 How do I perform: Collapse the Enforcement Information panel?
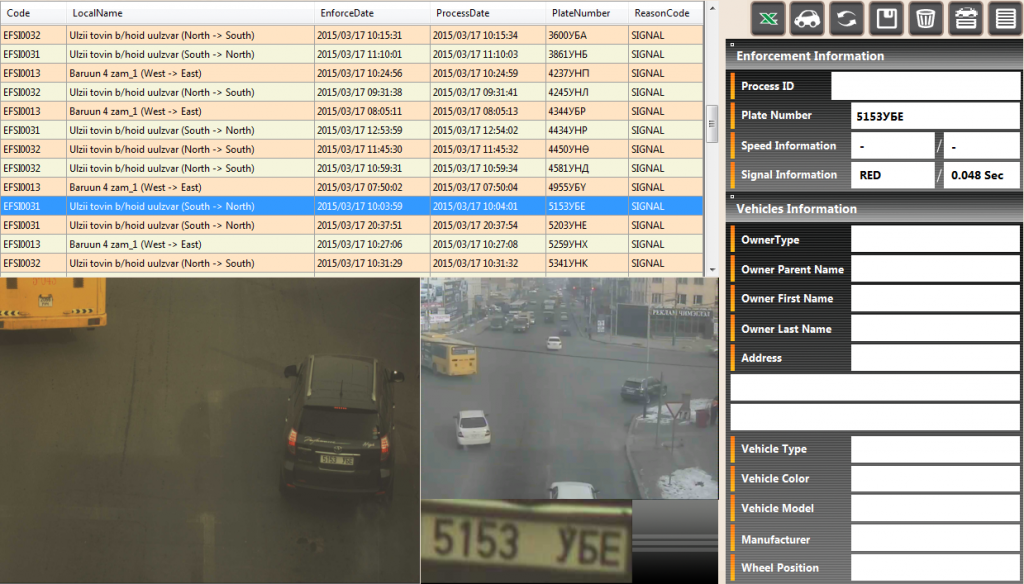(733, 46)
